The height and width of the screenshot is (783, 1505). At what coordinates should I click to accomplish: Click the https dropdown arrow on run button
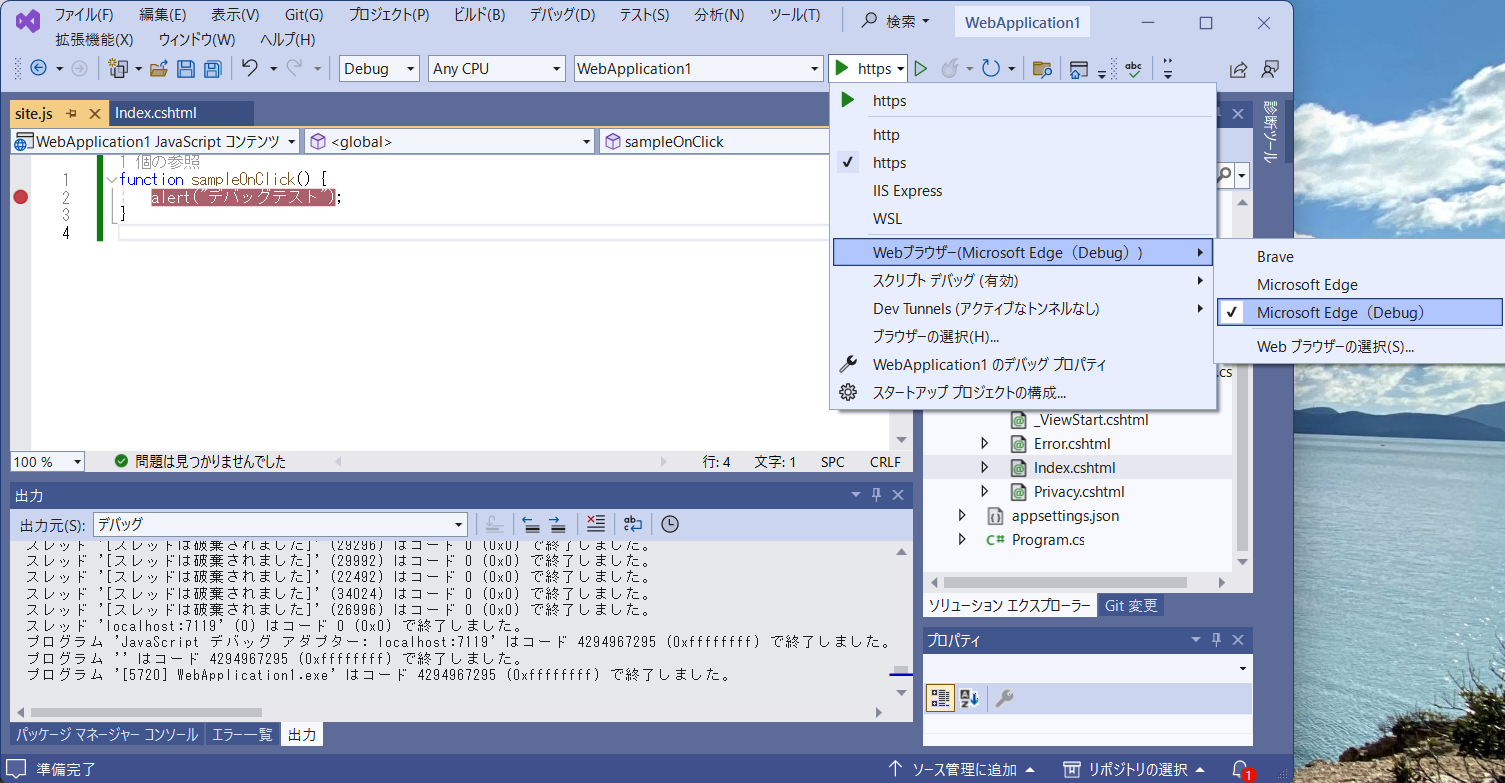[x=901, y=69]
